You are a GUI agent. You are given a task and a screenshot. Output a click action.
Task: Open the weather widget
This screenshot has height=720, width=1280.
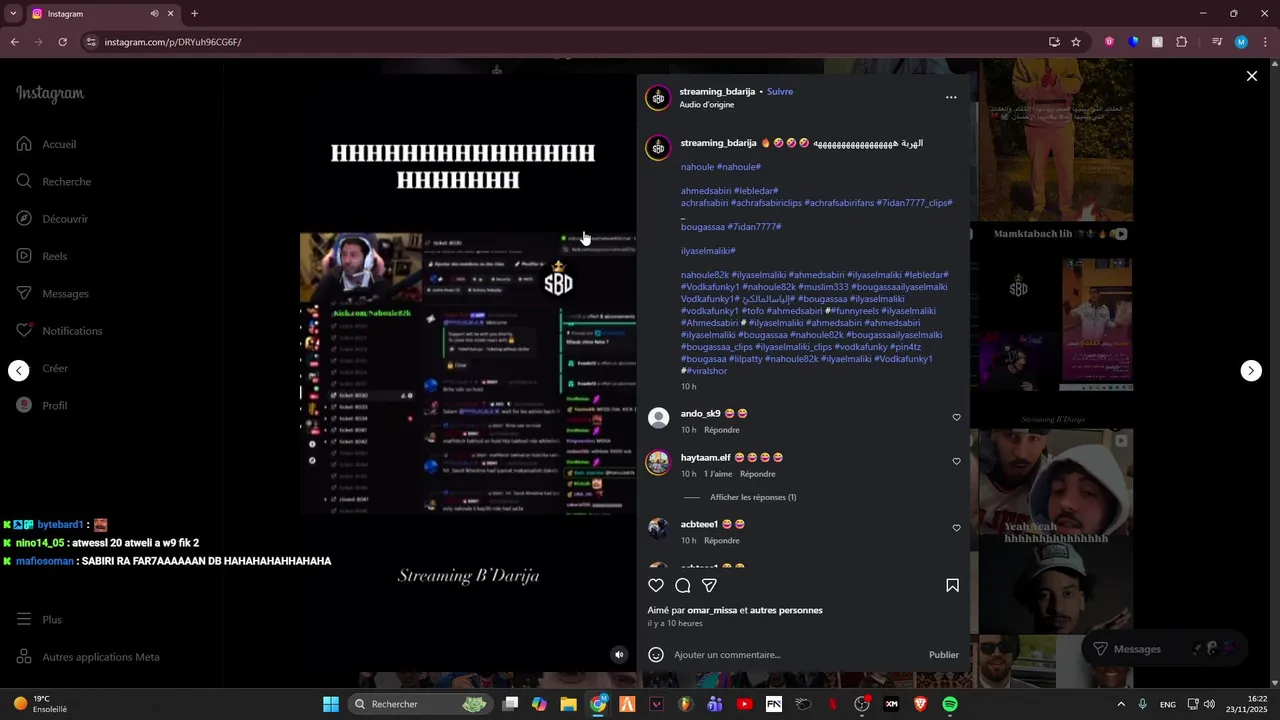[40, 704]
